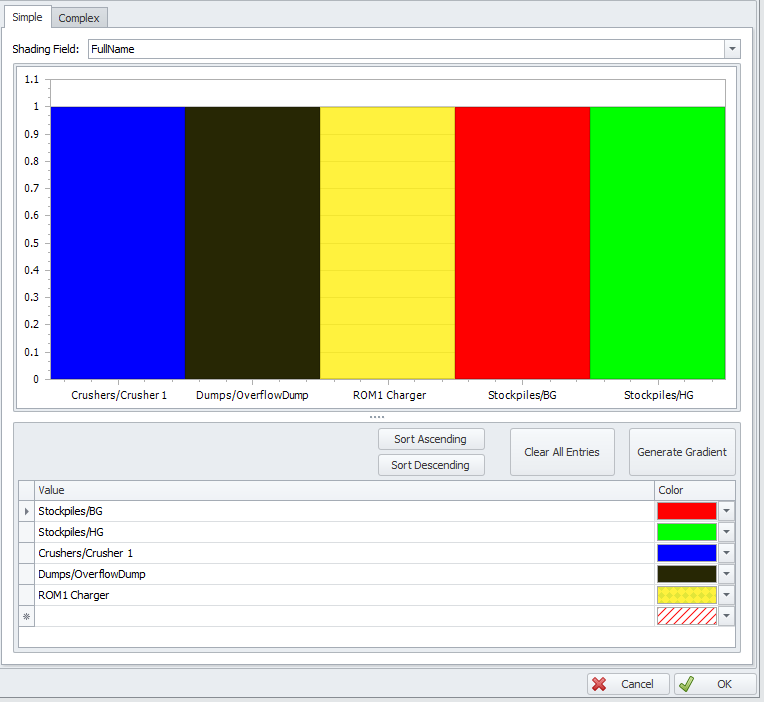Switch to the Complex tab

click(x=79, y=18)
